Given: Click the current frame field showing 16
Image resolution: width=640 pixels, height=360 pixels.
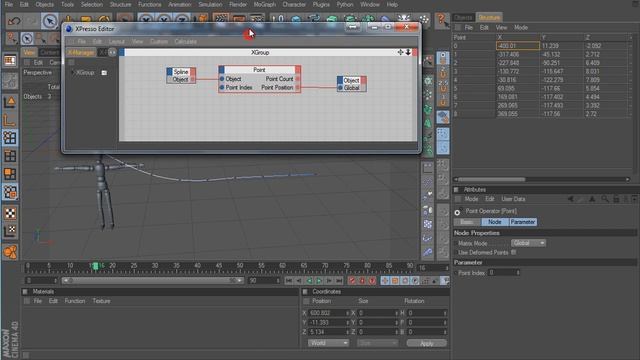Looking at the screenshot, I should tap(432, 268).
